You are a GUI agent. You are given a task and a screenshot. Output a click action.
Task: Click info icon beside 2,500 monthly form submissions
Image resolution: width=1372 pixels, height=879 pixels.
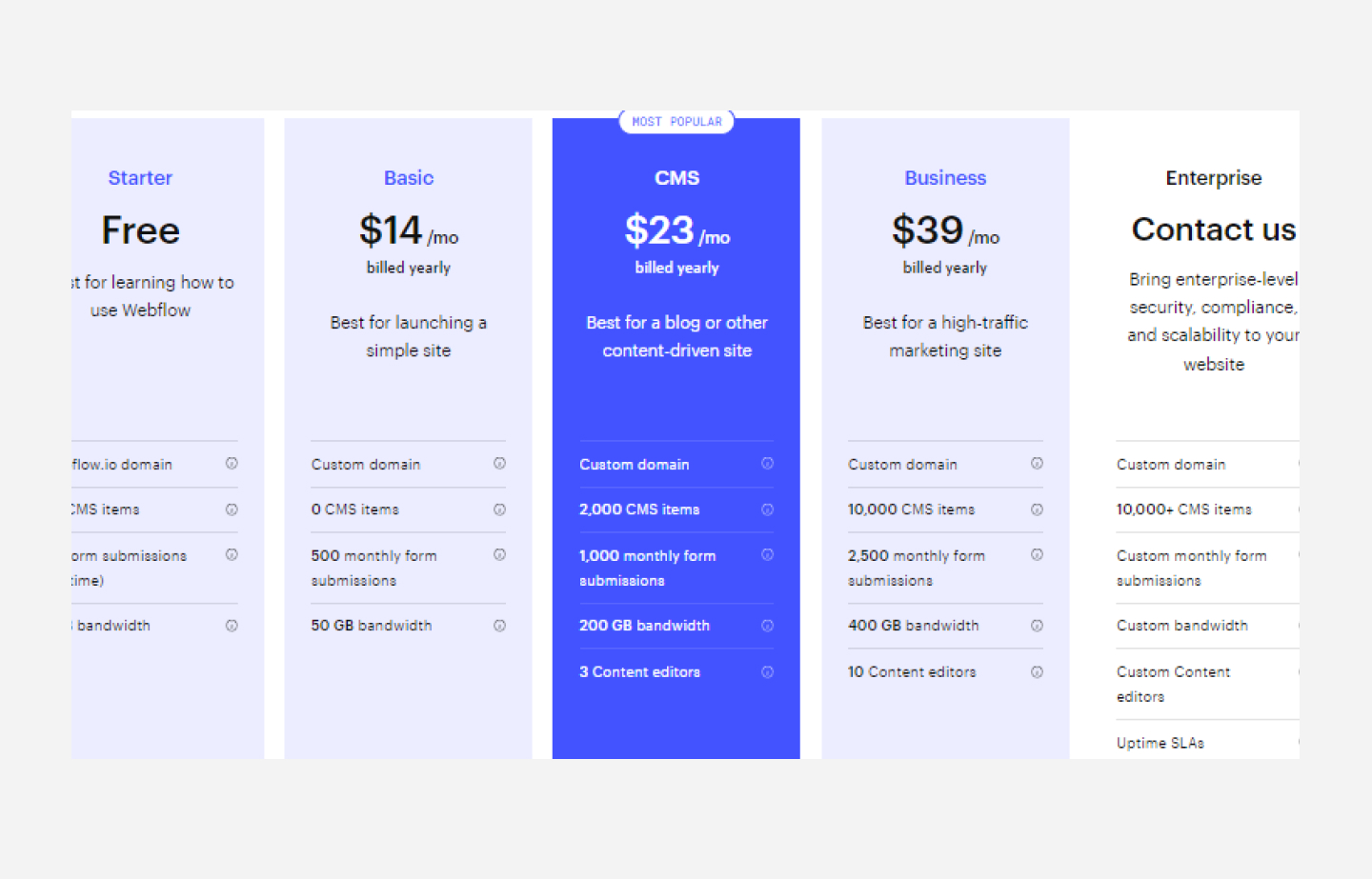point(1038,554)
